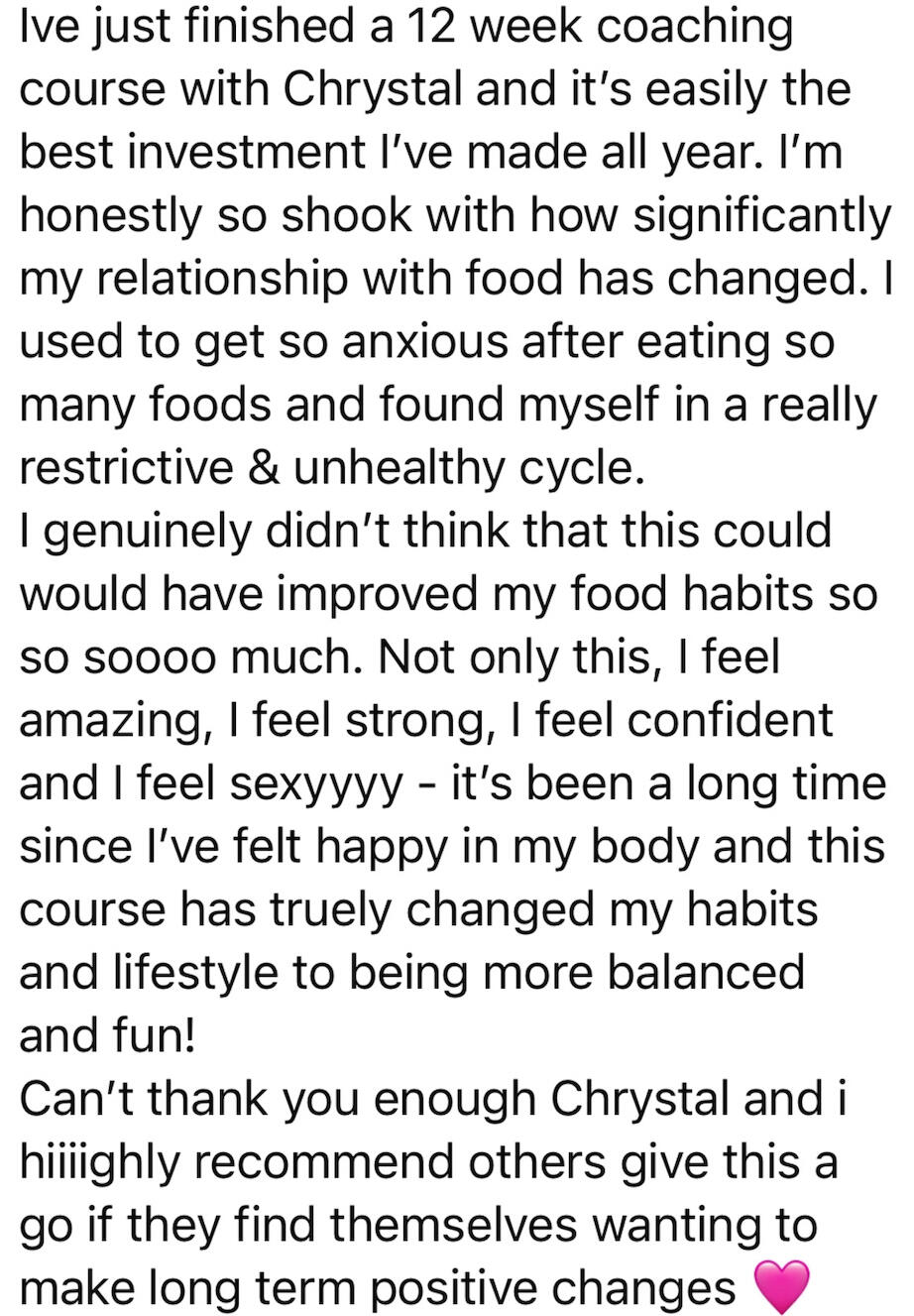Click the words 'and fun!'
The width and height of the screenshot is (914, 1316).
[108, 1034]
